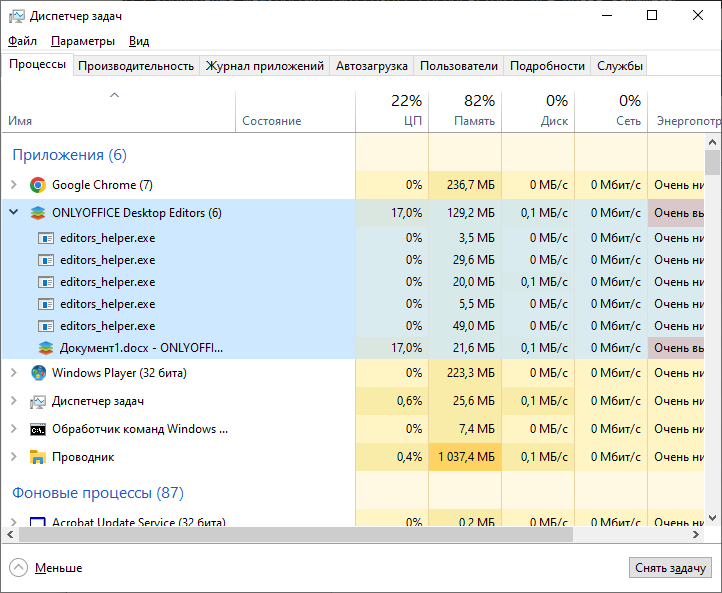Open the Службы tab
The image size is (722, 593).
click(x=619, y=66)
